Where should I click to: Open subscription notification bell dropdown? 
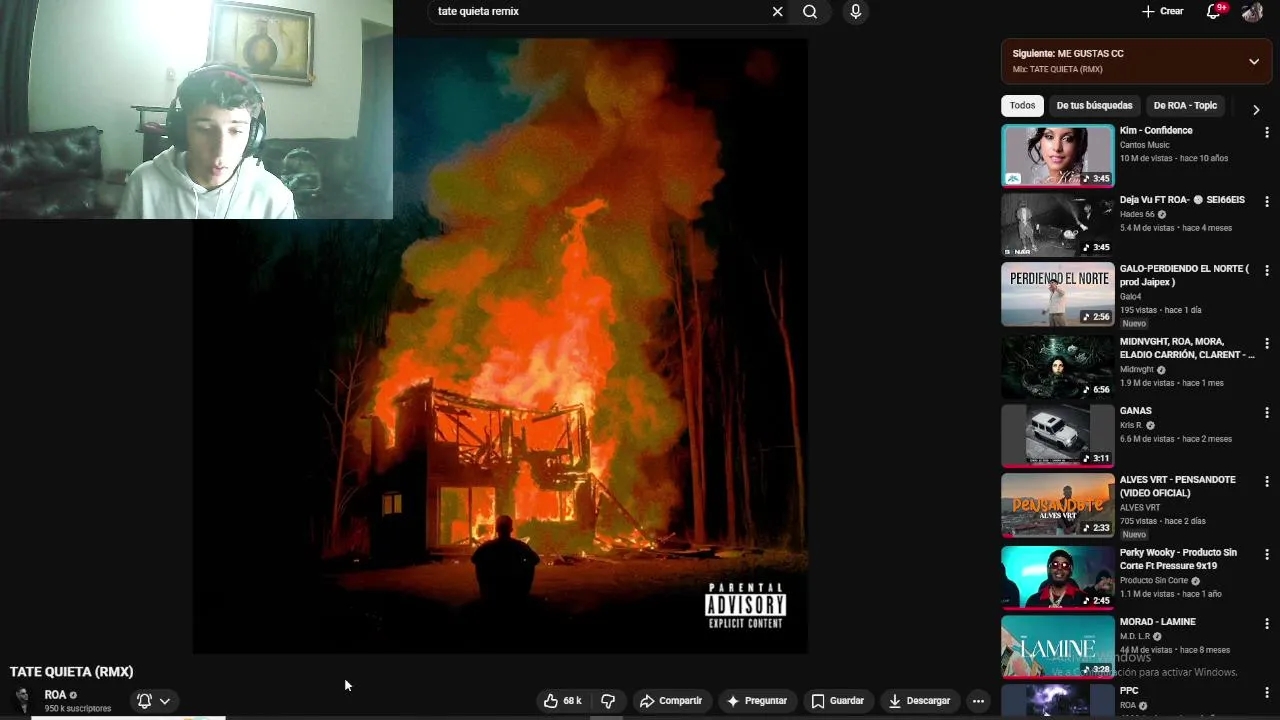(153, 701)
